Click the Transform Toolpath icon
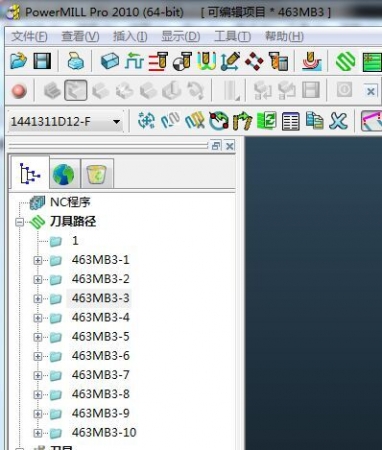Screen dimensions: 382x450 pos(146,121)
